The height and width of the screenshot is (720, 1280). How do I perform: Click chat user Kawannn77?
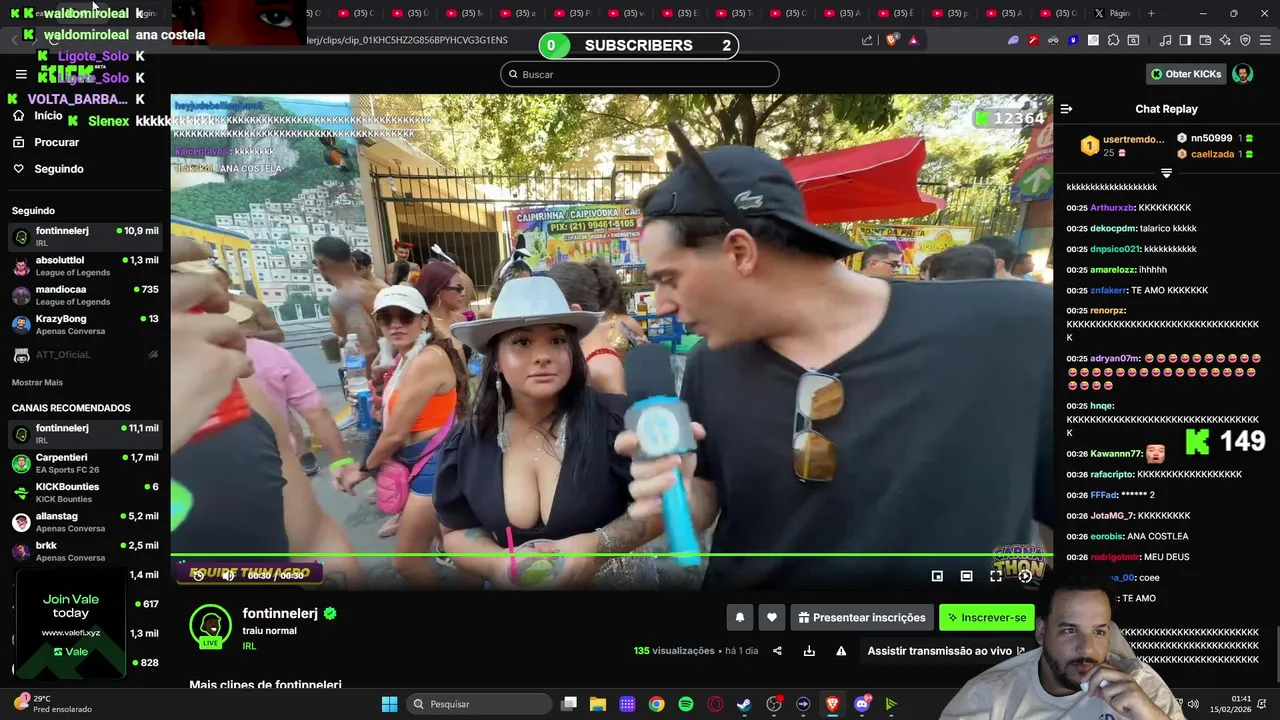[x=1116, y=454]
